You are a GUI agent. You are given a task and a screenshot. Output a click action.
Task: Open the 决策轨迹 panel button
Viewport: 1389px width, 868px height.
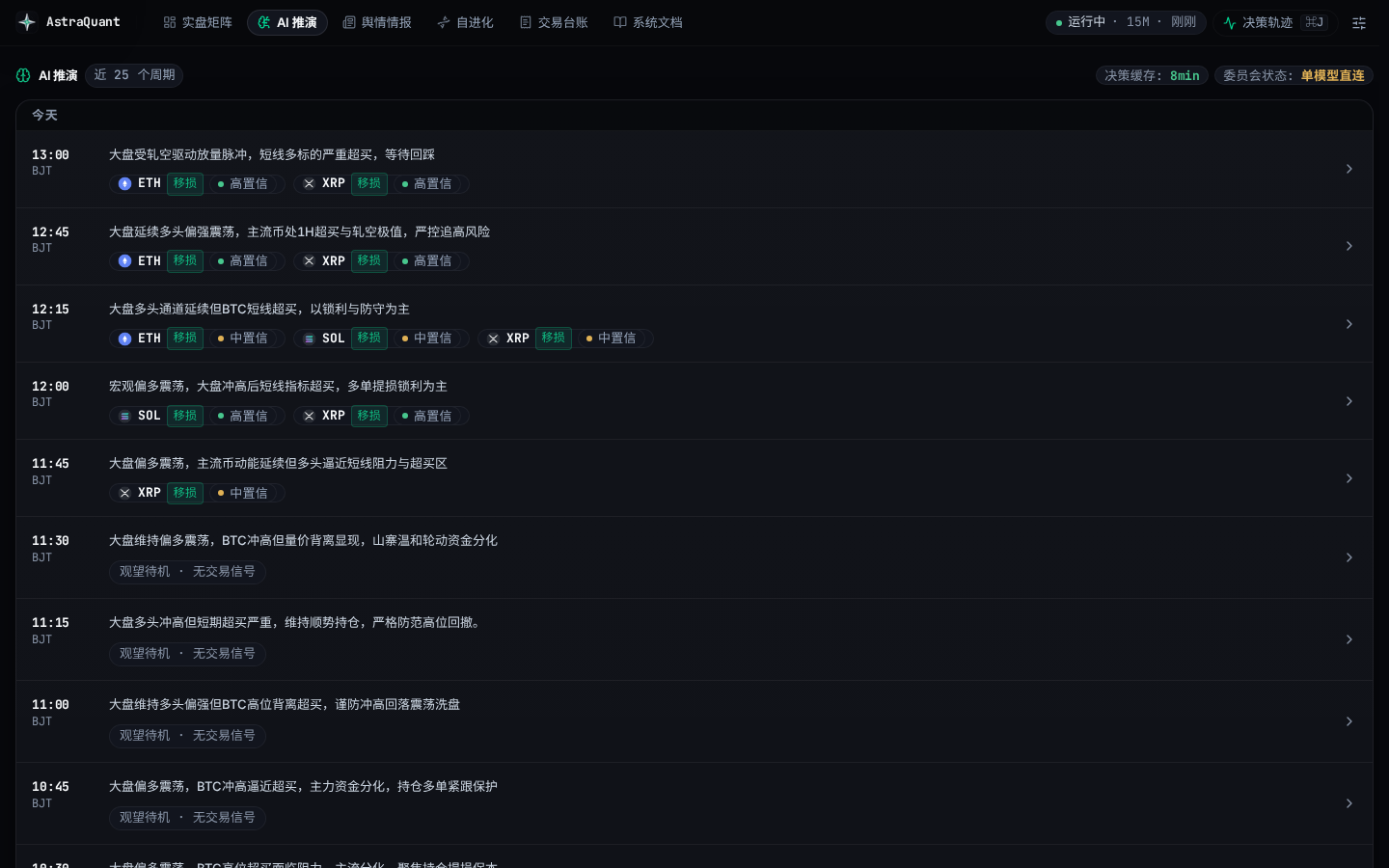tap(1275, 22)
